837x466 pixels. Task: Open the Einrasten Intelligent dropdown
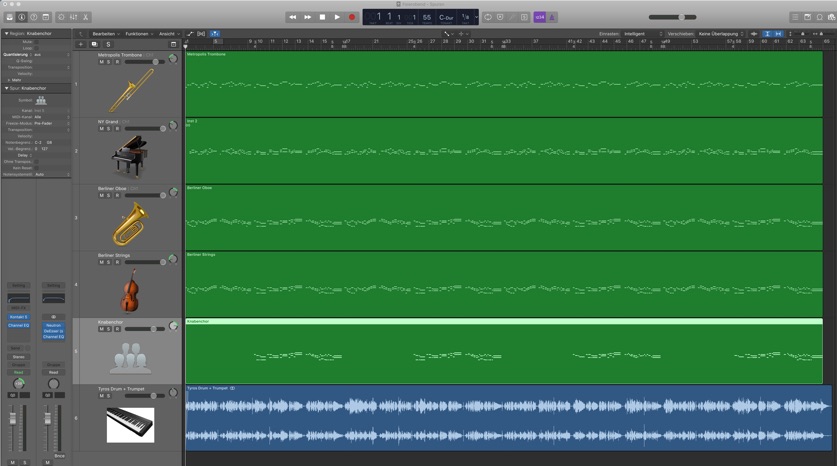tap(643, 34)
